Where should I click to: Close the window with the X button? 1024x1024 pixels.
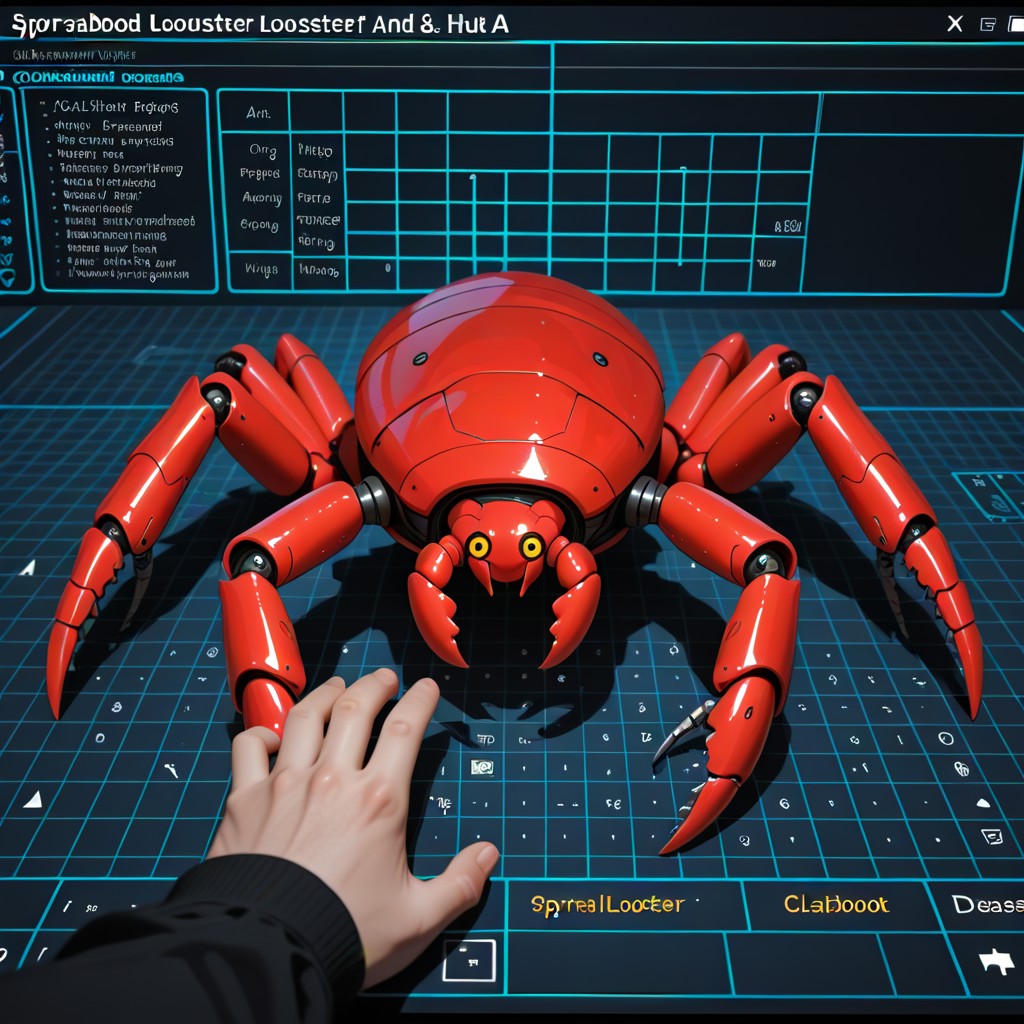point(955,24)
